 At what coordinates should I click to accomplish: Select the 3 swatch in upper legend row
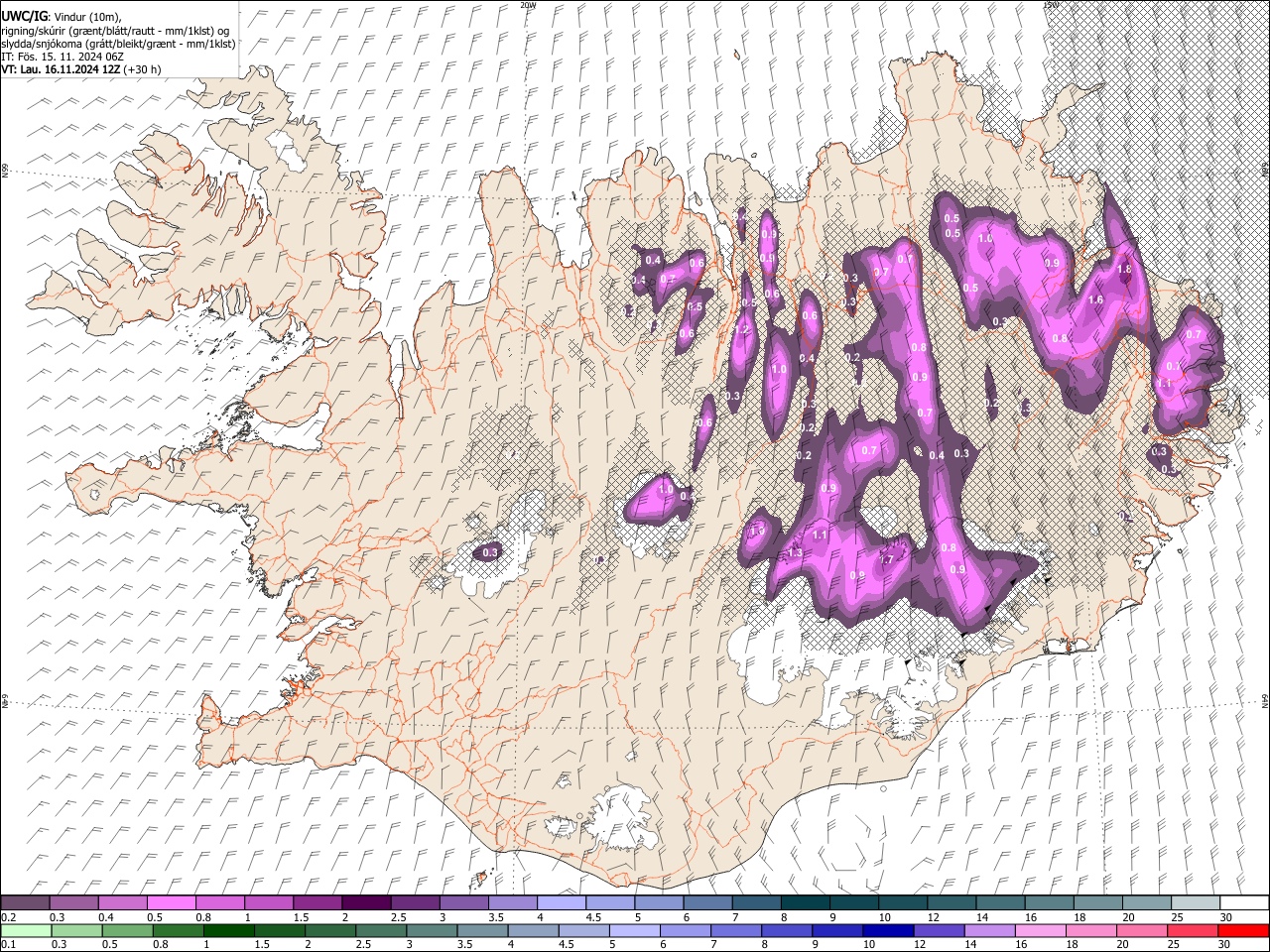(x=464, y=902)
